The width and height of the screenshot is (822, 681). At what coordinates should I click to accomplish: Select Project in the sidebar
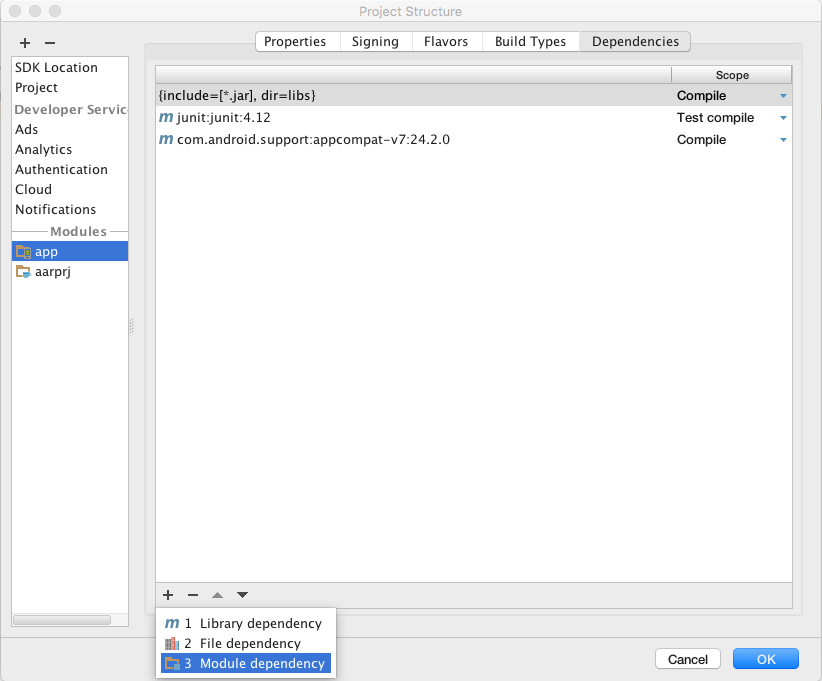pos(70,88)
